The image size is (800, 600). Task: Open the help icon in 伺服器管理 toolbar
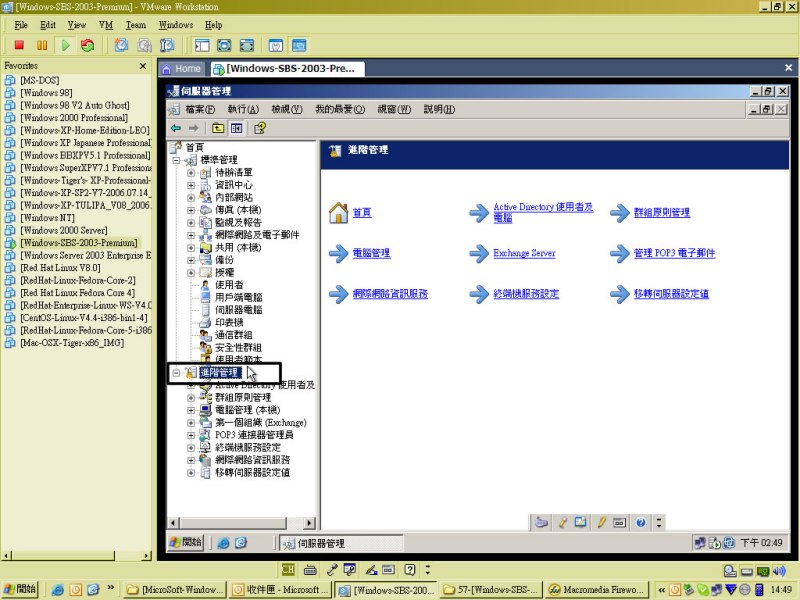pyautogui.click(x=260, y=128)
